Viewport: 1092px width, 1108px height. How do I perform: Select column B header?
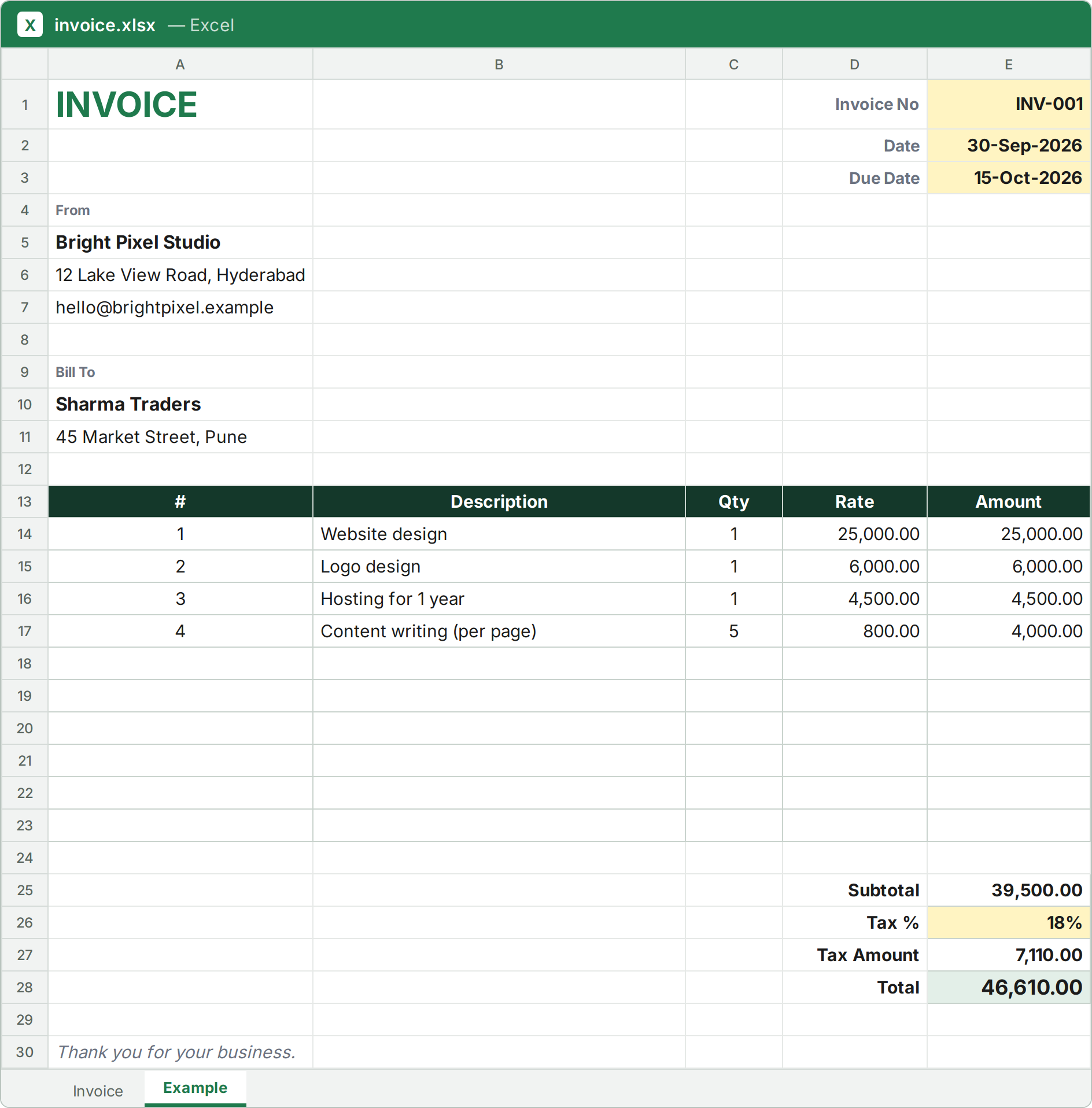pos(499,64)
